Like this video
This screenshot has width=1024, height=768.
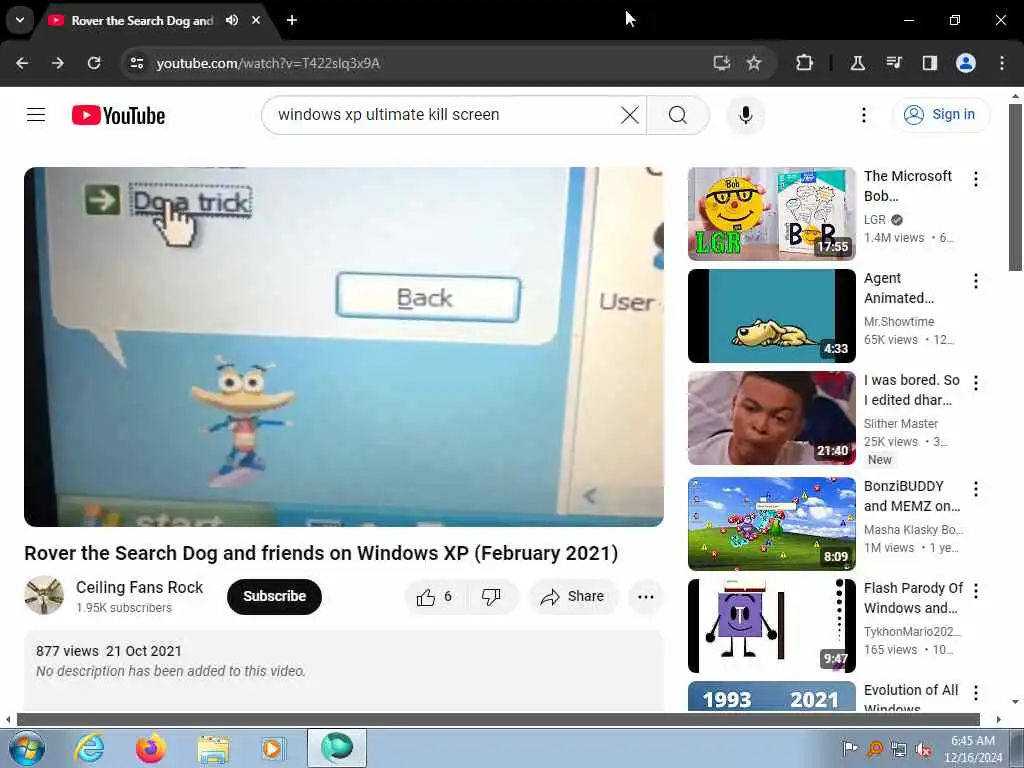tap(435, 596)
